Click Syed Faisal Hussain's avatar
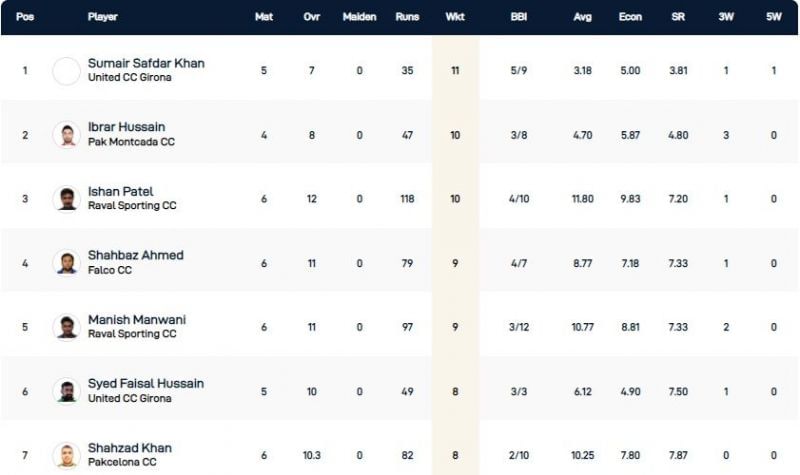 pyautogui.click(x=66, y=390)
